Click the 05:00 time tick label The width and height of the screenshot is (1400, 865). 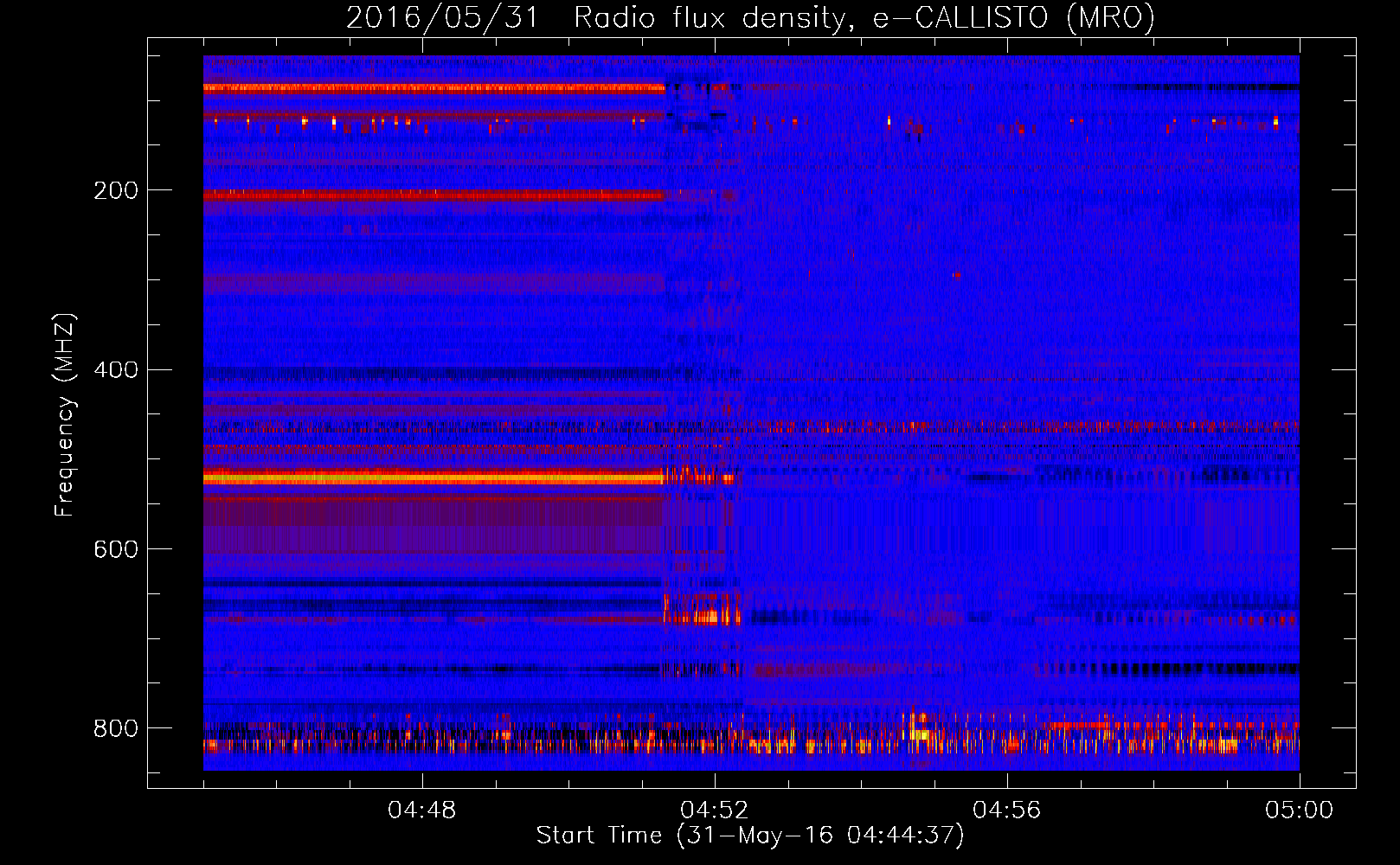click(x=1300, y=810)
